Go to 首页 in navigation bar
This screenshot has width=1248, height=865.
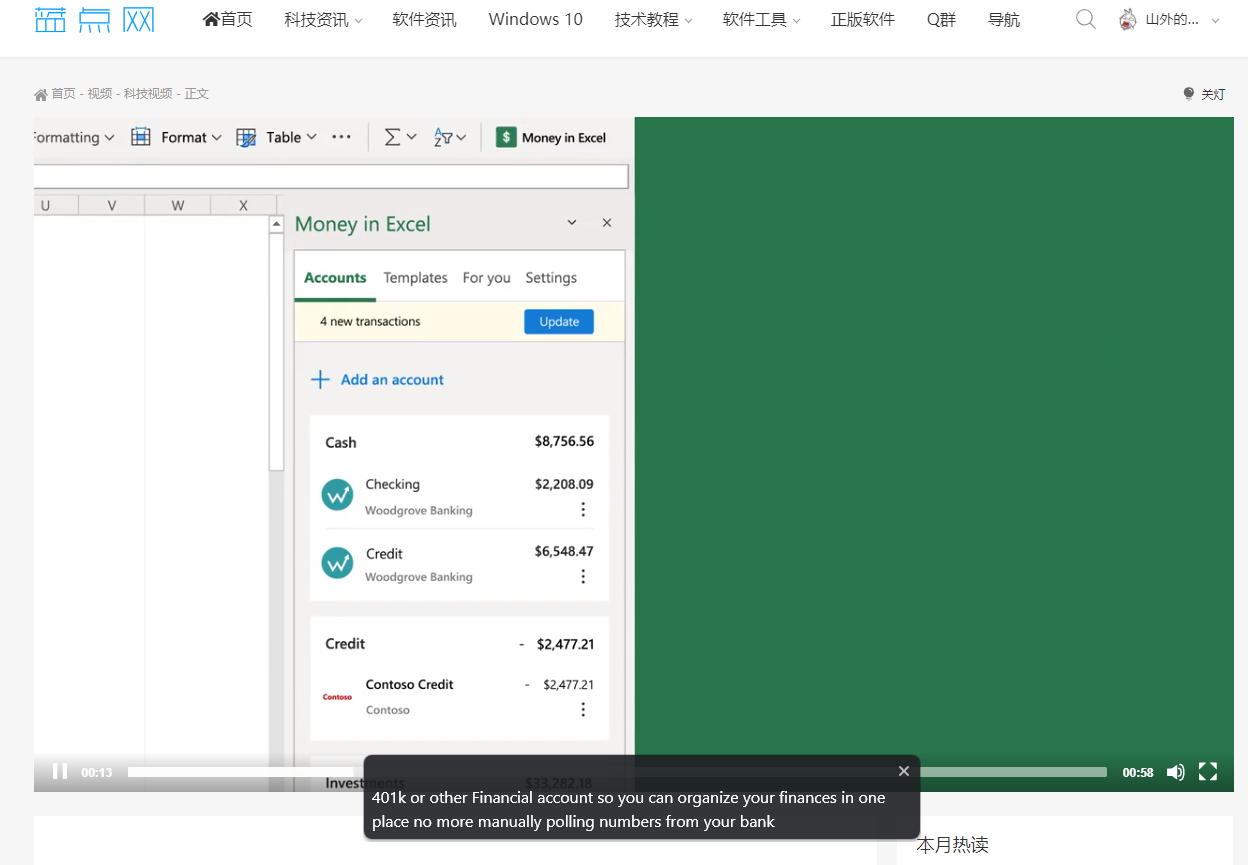(228, 20)
